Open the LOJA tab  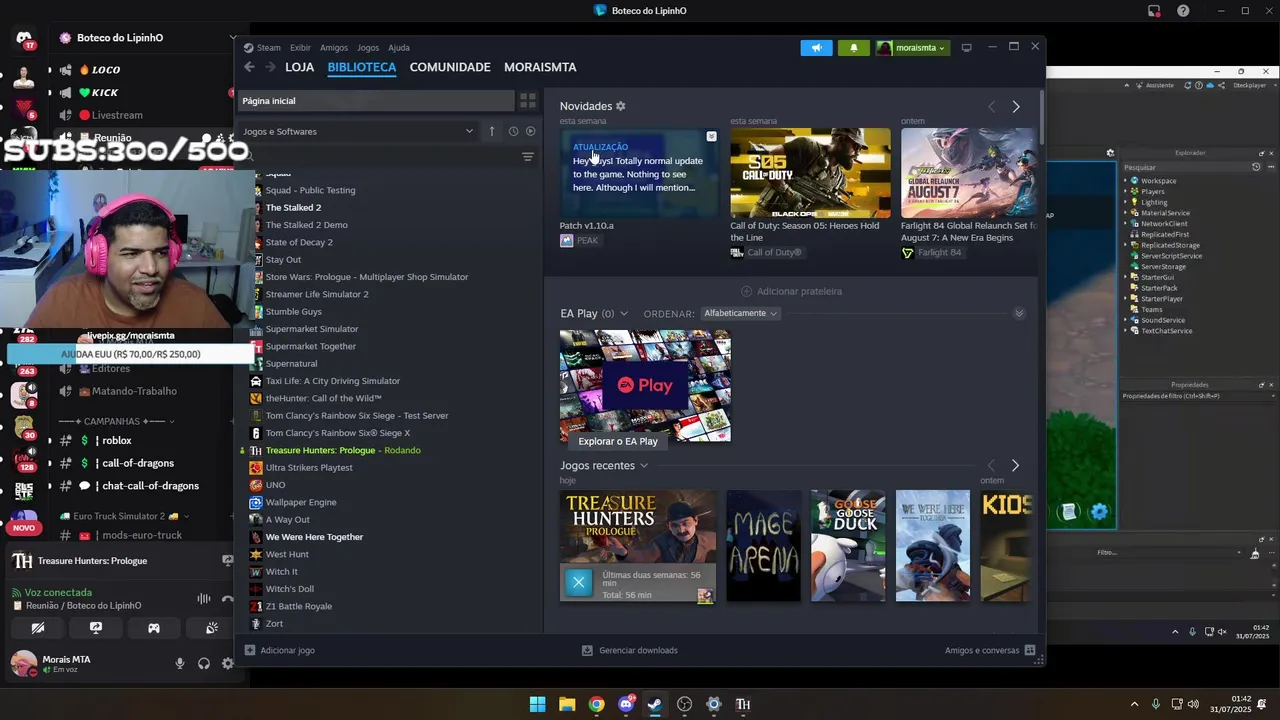pos(299,67)
